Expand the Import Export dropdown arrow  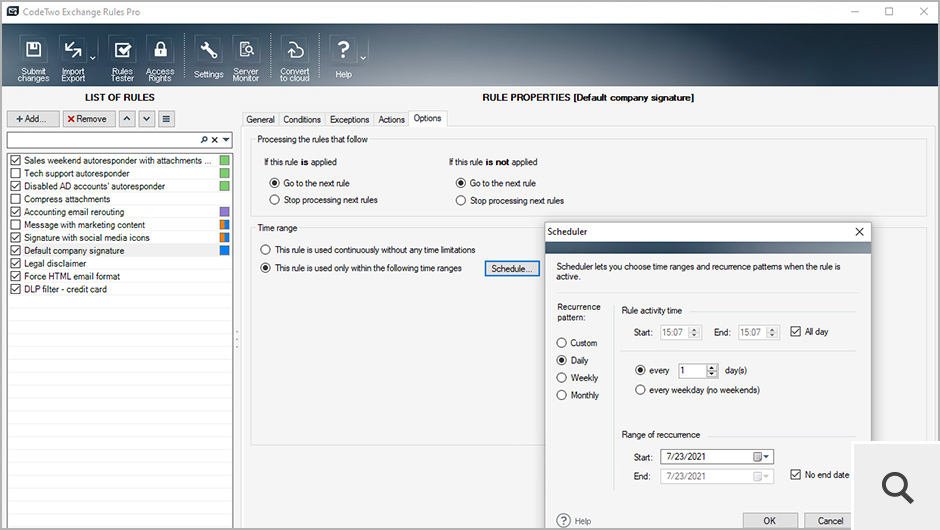93,58
